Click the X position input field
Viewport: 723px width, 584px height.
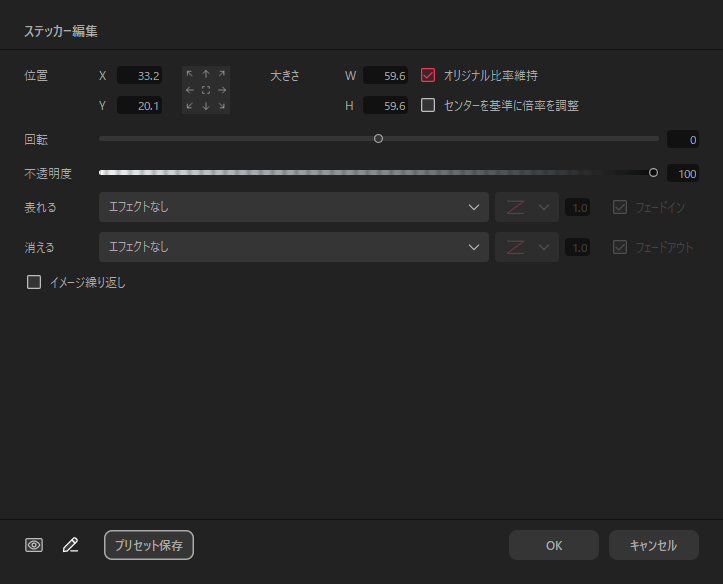click(x=139, y=75)
